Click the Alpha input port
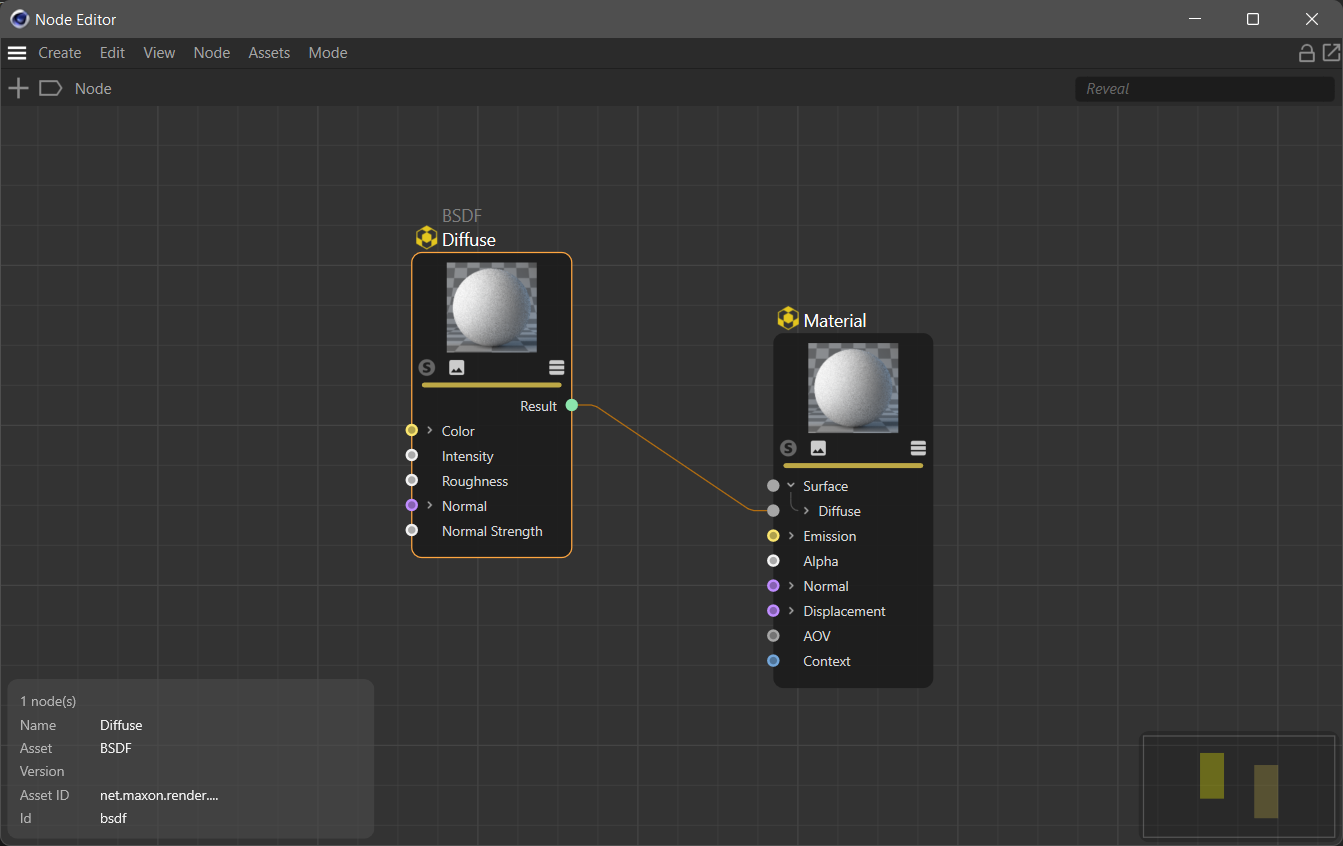 click(773, 561)
